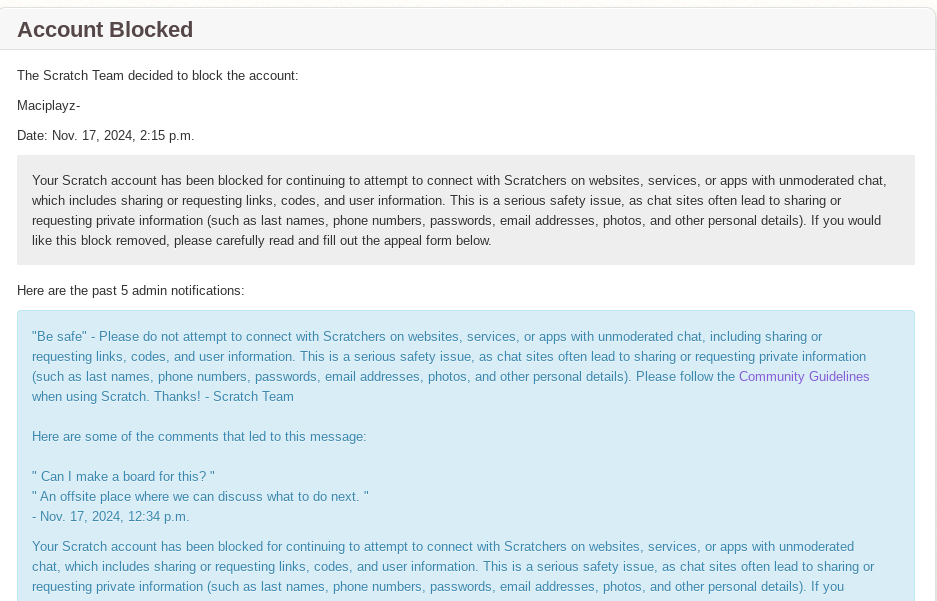Click "Your Scratch account" in the gray box

pyautogui.click(x=92, y=181)
